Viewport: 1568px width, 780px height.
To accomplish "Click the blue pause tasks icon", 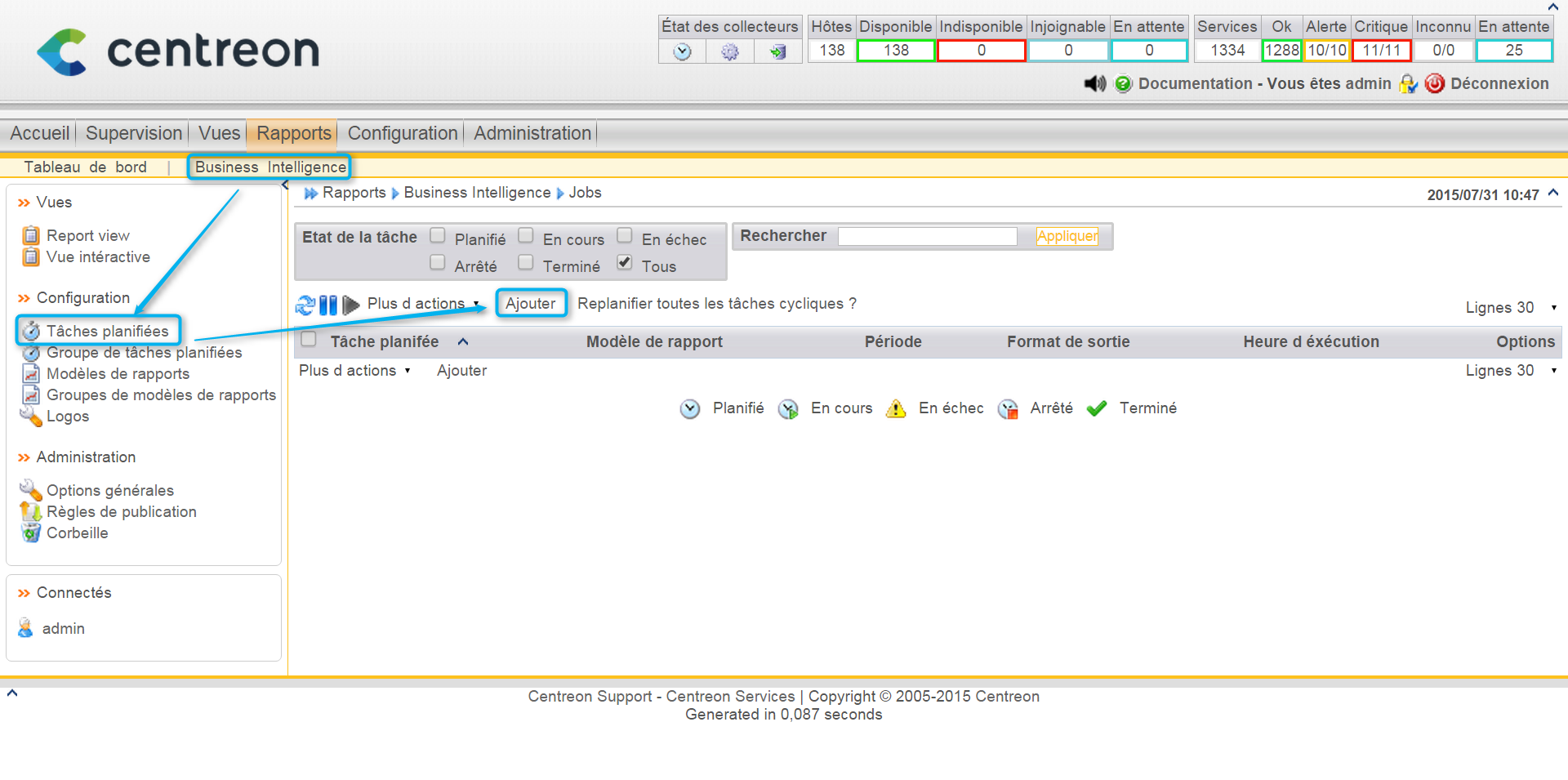I will (328, 305).
